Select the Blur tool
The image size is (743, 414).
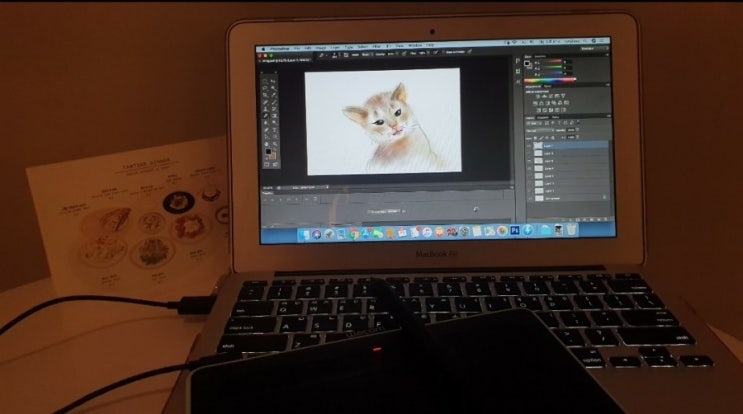266,123
